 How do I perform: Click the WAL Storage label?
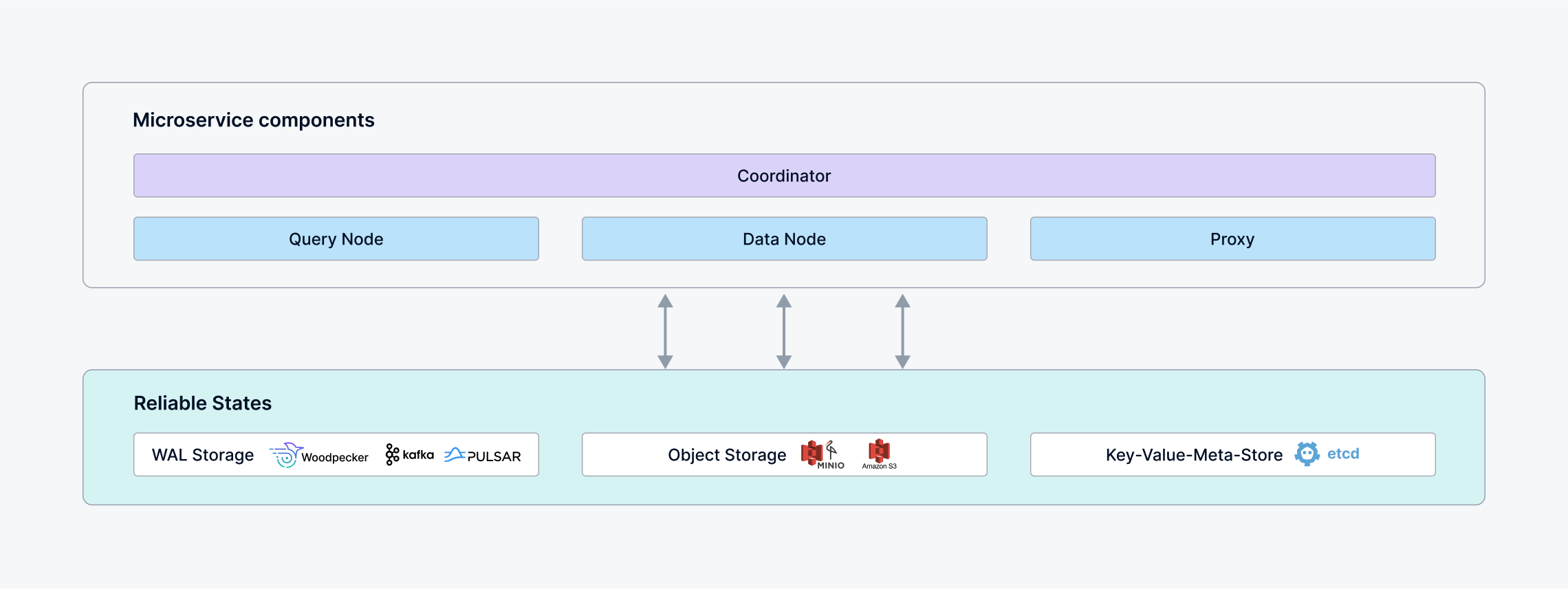pos(203,455)
